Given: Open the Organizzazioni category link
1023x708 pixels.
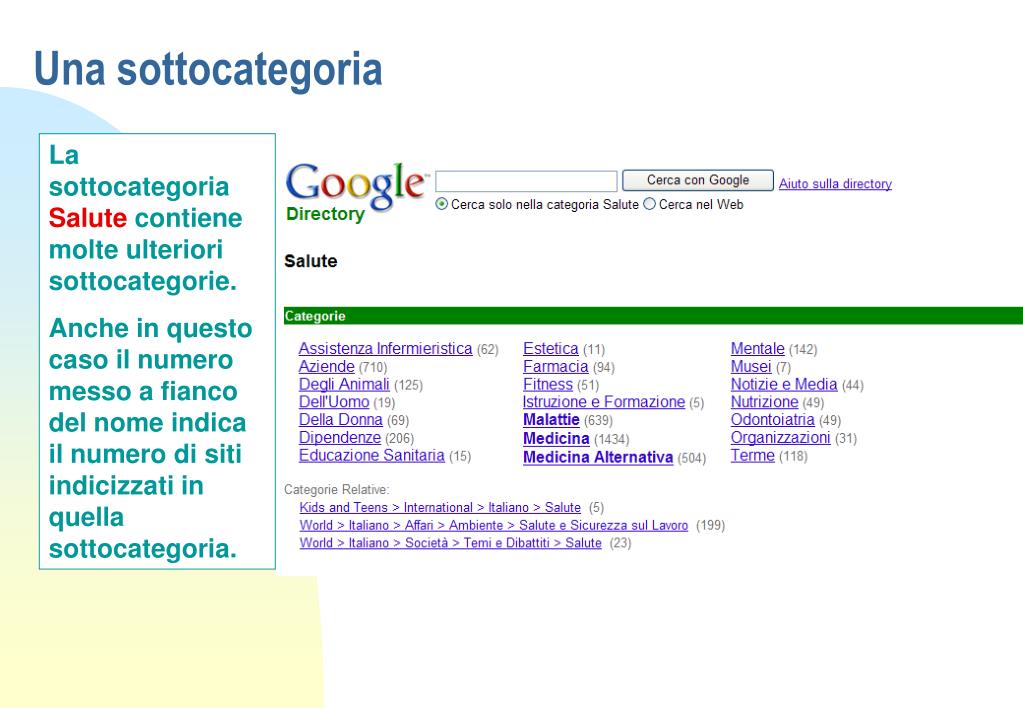Looking at the screenshot, I should tap(780, 437).
